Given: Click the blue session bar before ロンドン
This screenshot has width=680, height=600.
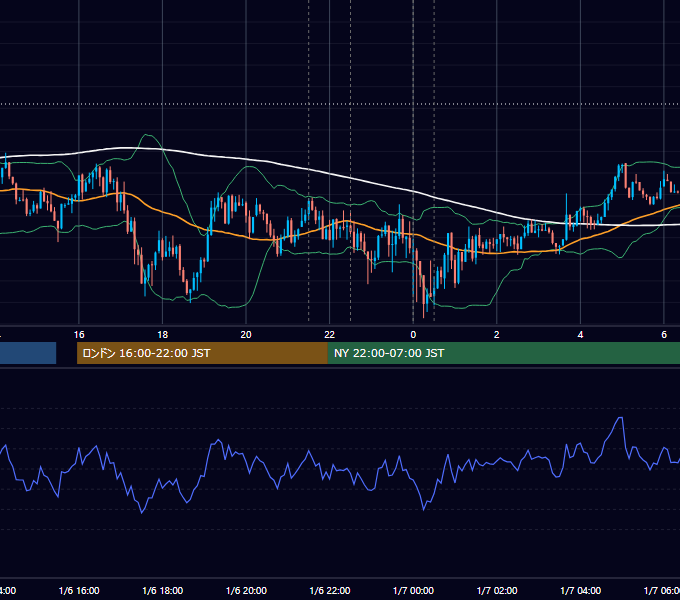Looking at the screenshot, I should (x=28, y=353).
